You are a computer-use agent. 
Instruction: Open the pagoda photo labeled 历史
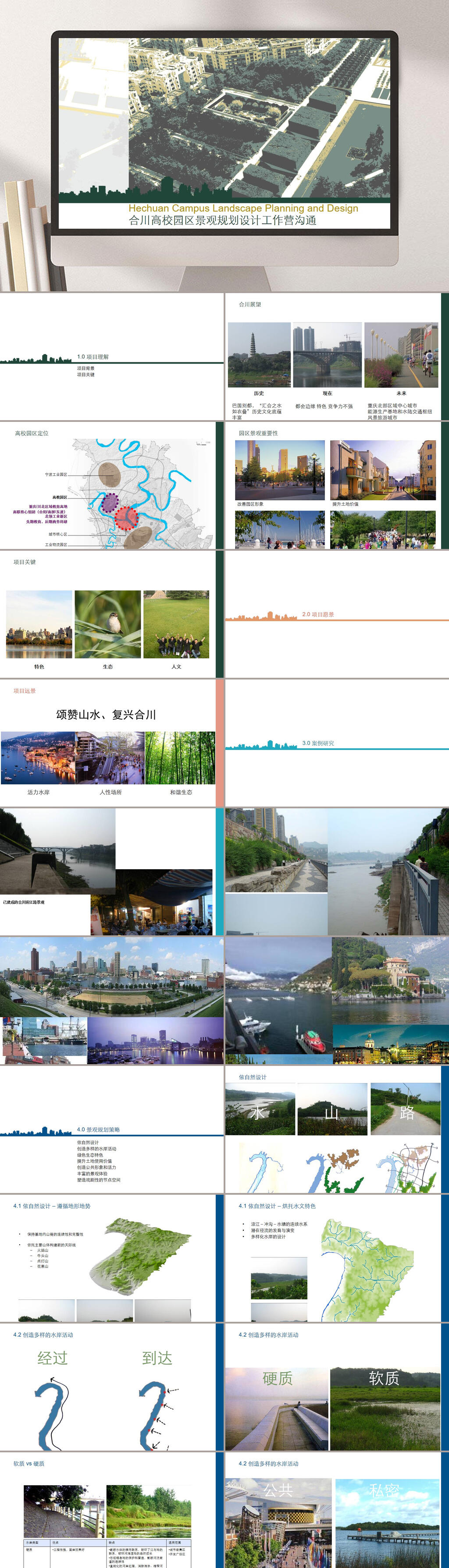point(259,355)
